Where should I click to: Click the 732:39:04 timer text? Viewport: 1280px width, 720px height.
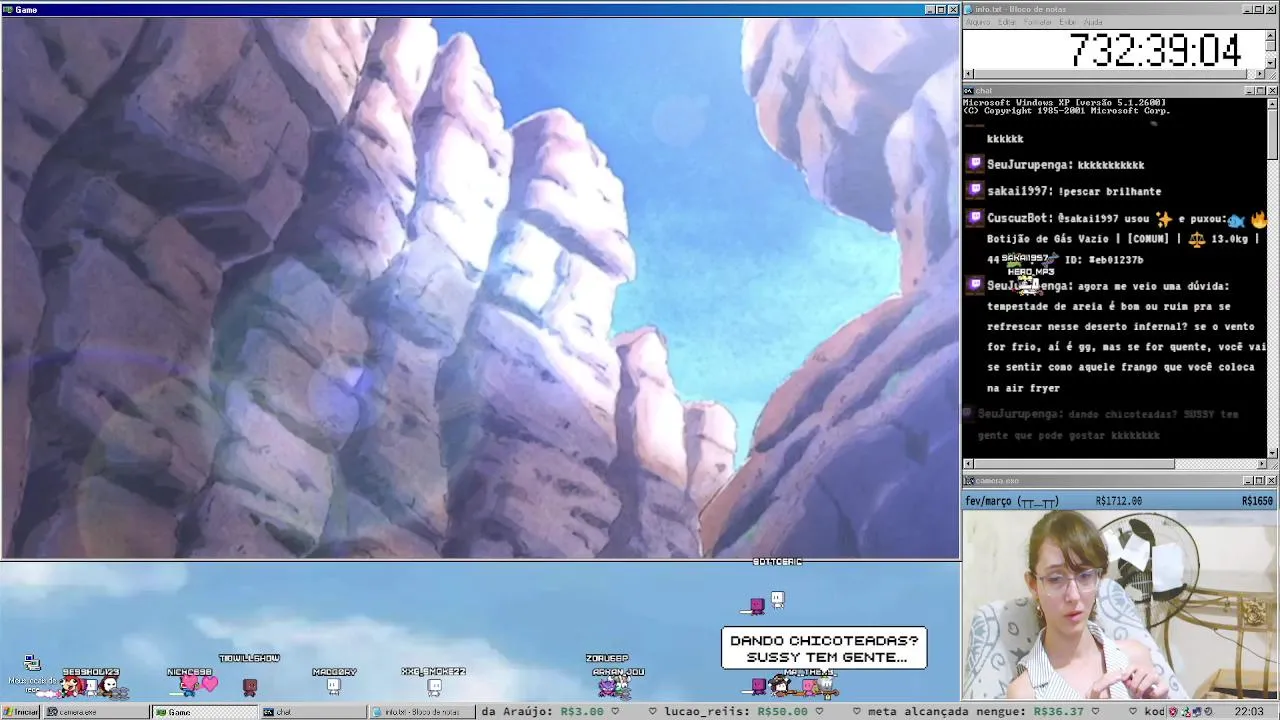coord(1155,50)
